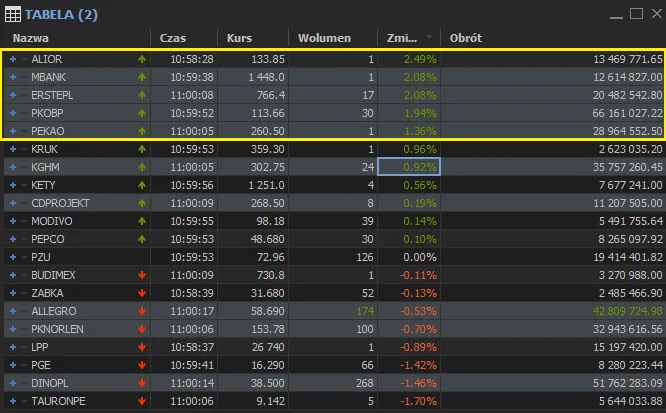Click the DINOPL time 11:00:14
The width and height of the screenshot is (666, 413).
192,383
